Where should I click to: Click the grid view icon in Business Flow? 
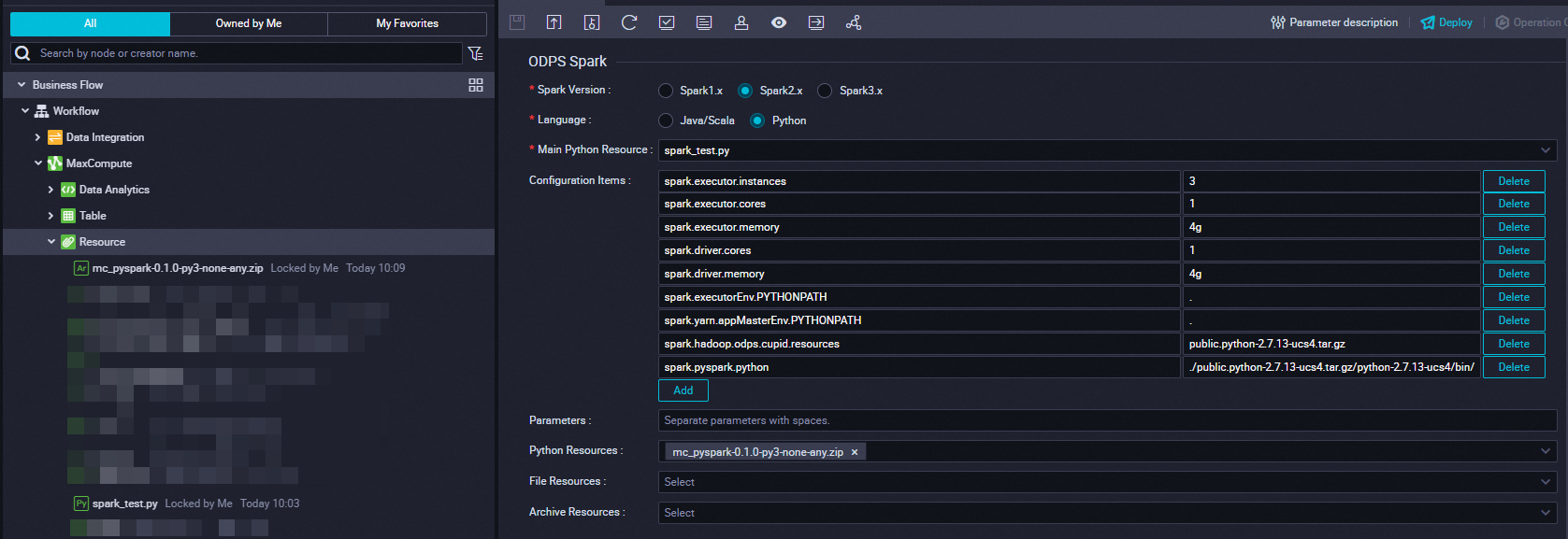pos(476,85)
